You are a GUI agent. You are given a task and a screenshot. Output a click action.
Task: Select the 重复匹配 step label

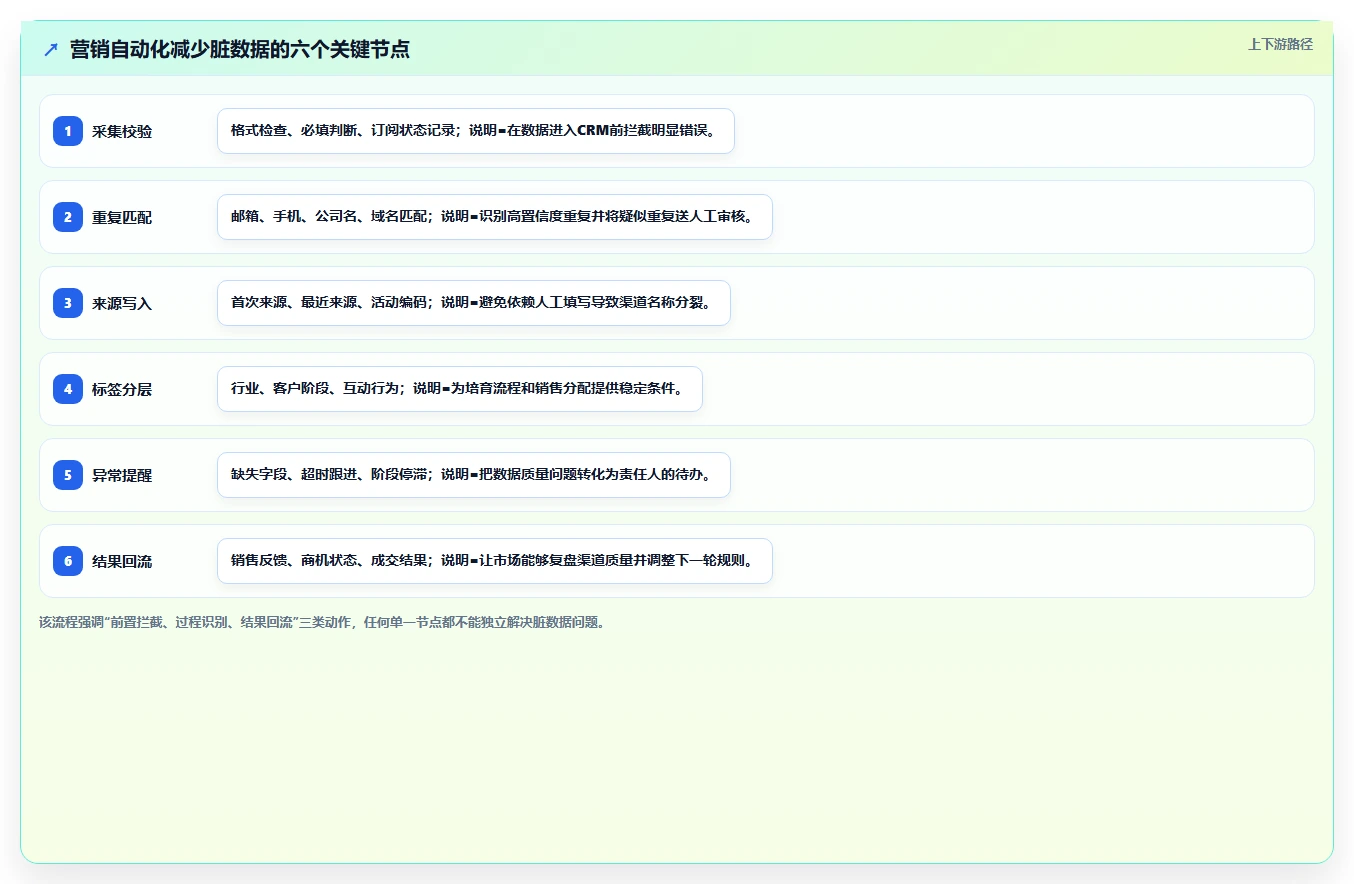[122, 217]
